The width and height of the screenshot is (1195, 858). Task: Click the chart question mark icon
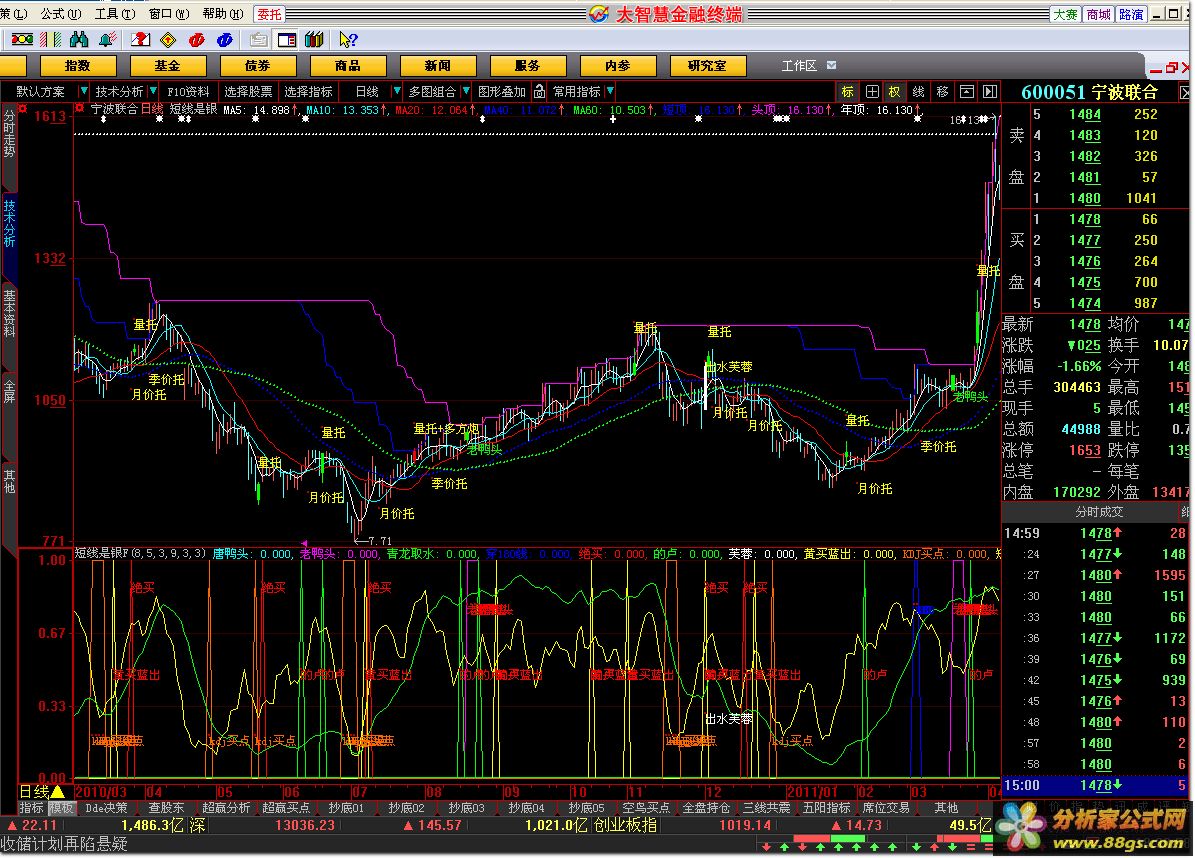pos(140,39)
